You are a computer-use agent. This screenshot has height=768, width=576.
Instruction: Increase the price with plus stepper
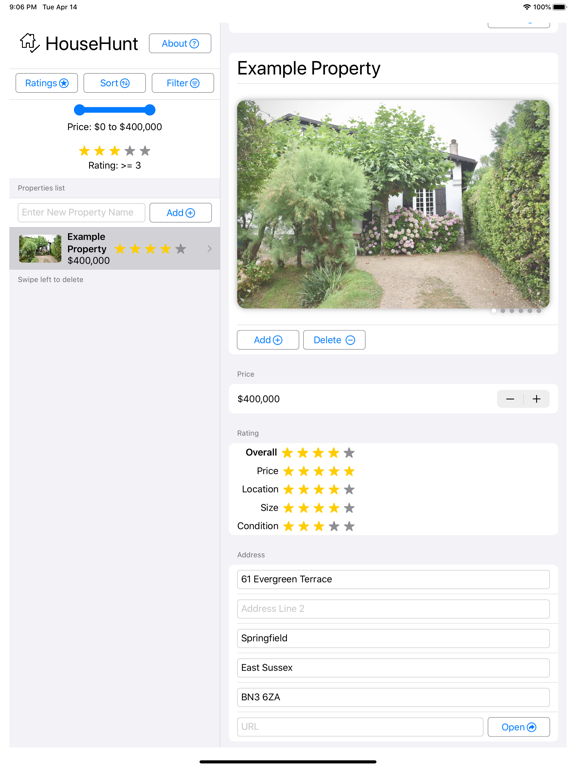(x=536, y=399)
